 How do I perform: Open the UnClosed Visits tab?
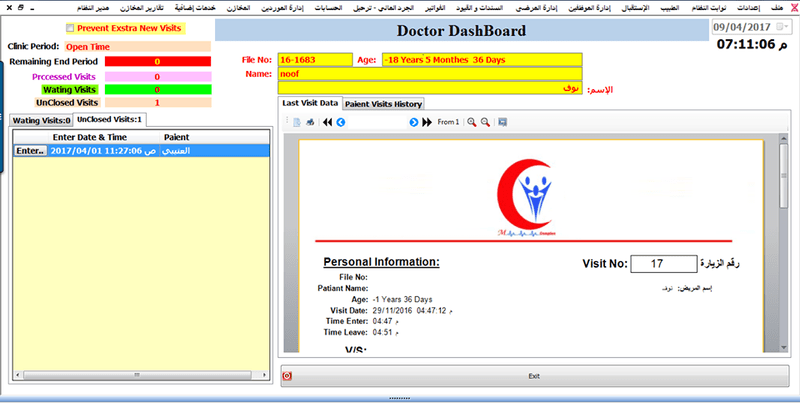click(109, 120)
